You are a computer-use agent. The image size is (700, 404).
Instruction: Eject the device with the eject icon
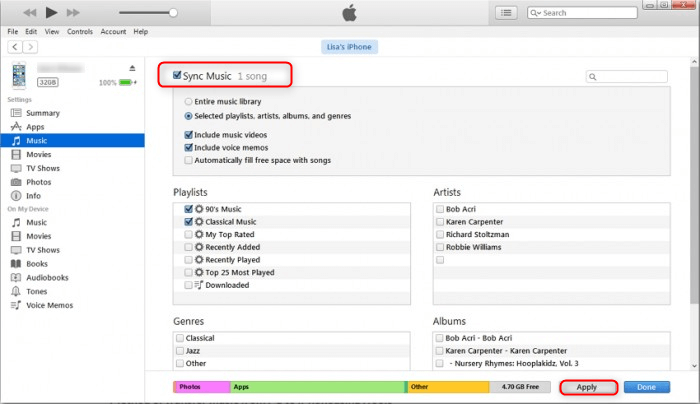(x=132, y=68)
